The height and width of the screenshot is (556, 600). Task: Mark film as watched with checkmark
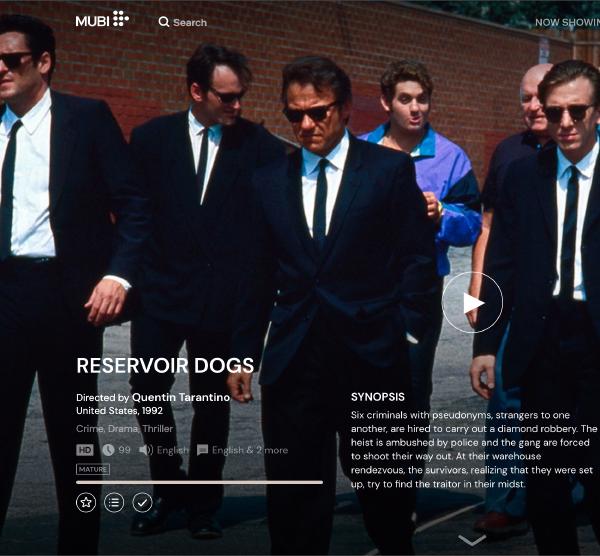(142, 502)
